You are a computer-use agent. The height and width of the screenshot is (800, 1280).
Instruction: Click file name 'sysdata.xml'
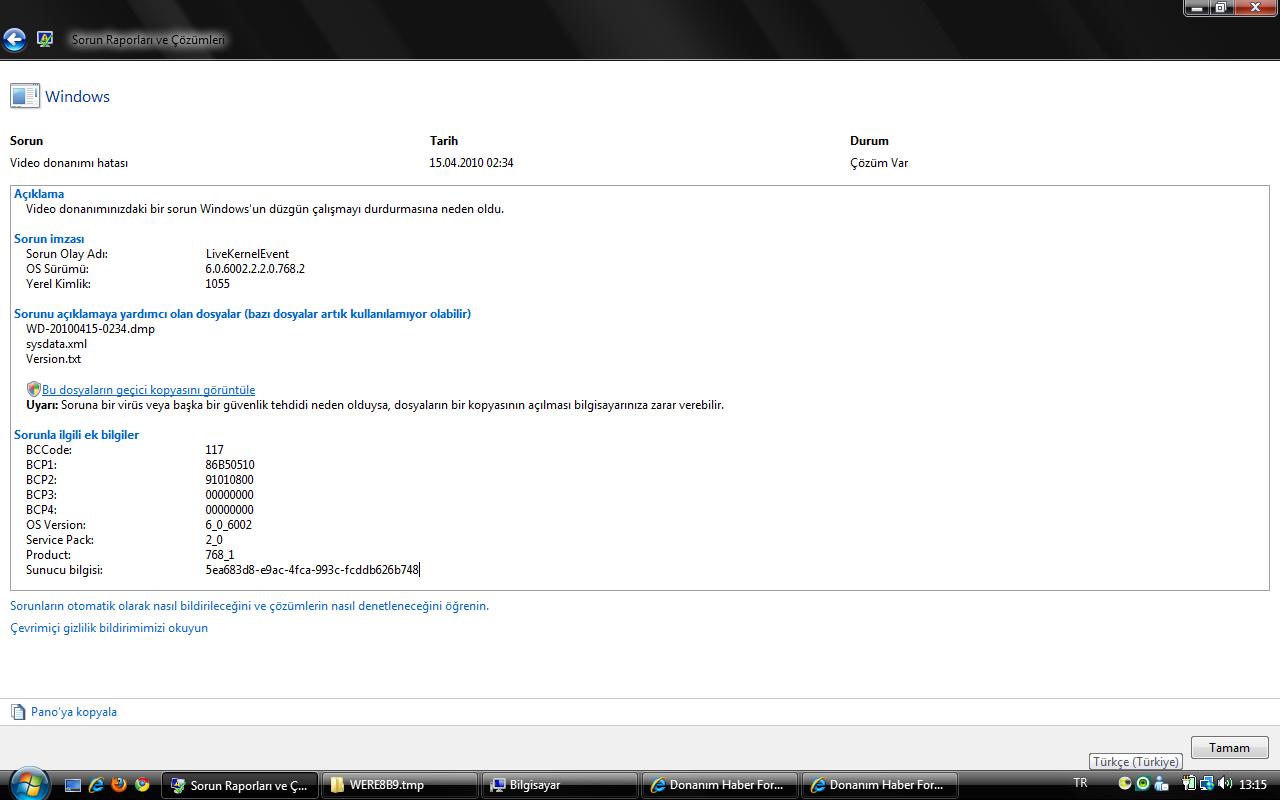click(56, 344)
